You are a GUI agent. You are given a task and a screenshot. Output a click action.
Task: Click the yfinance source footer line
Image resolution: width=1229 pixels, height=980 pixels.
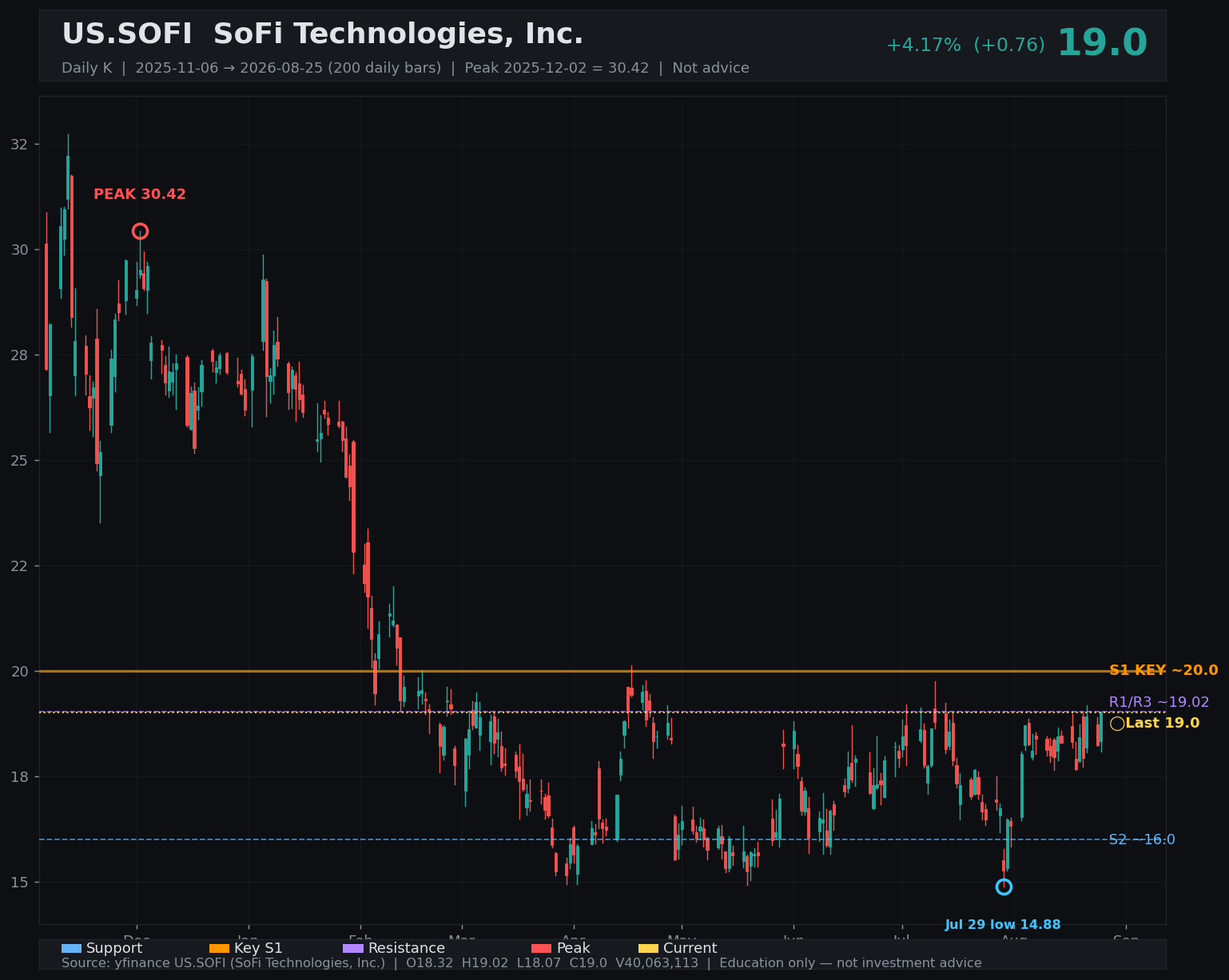point(521,963)
